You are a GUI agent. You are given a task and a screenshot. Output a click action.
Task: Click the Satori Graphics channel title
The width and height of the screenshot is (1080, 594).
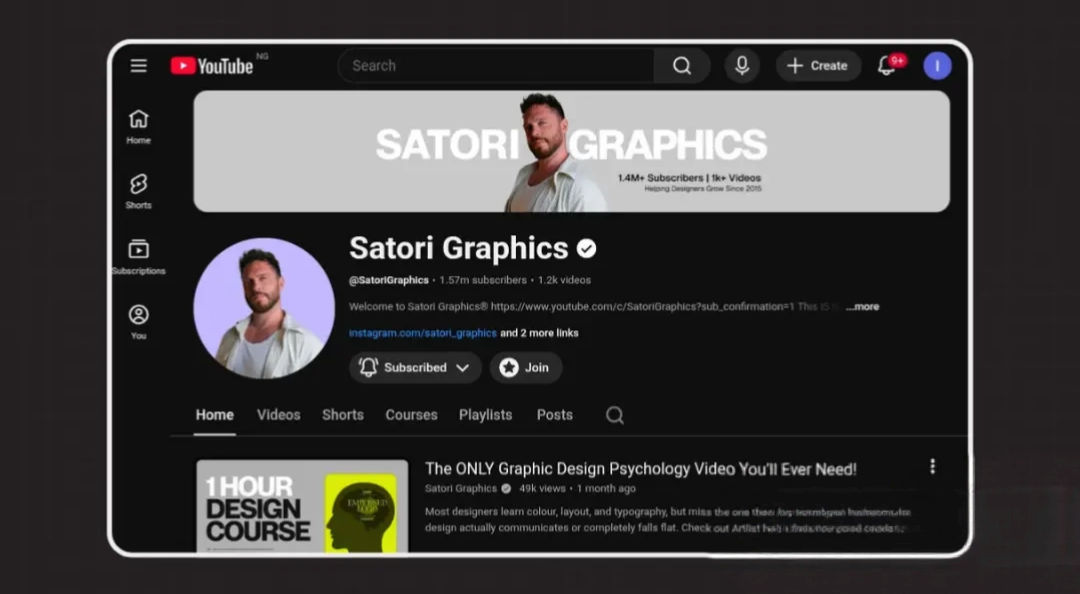point(458,248)
